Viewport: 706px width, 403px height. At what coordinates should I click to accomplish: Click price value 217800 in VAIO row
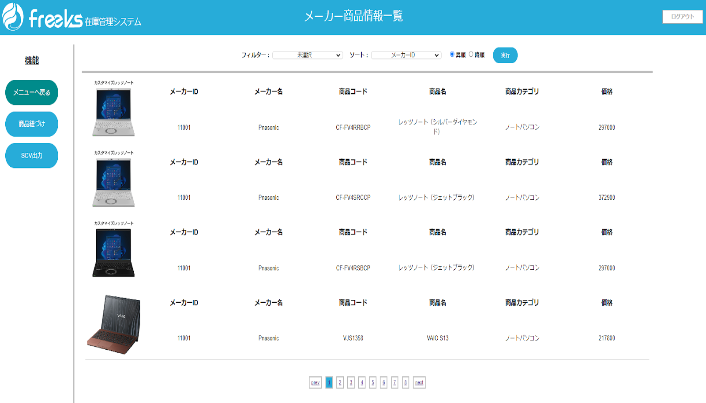(606, 338)
